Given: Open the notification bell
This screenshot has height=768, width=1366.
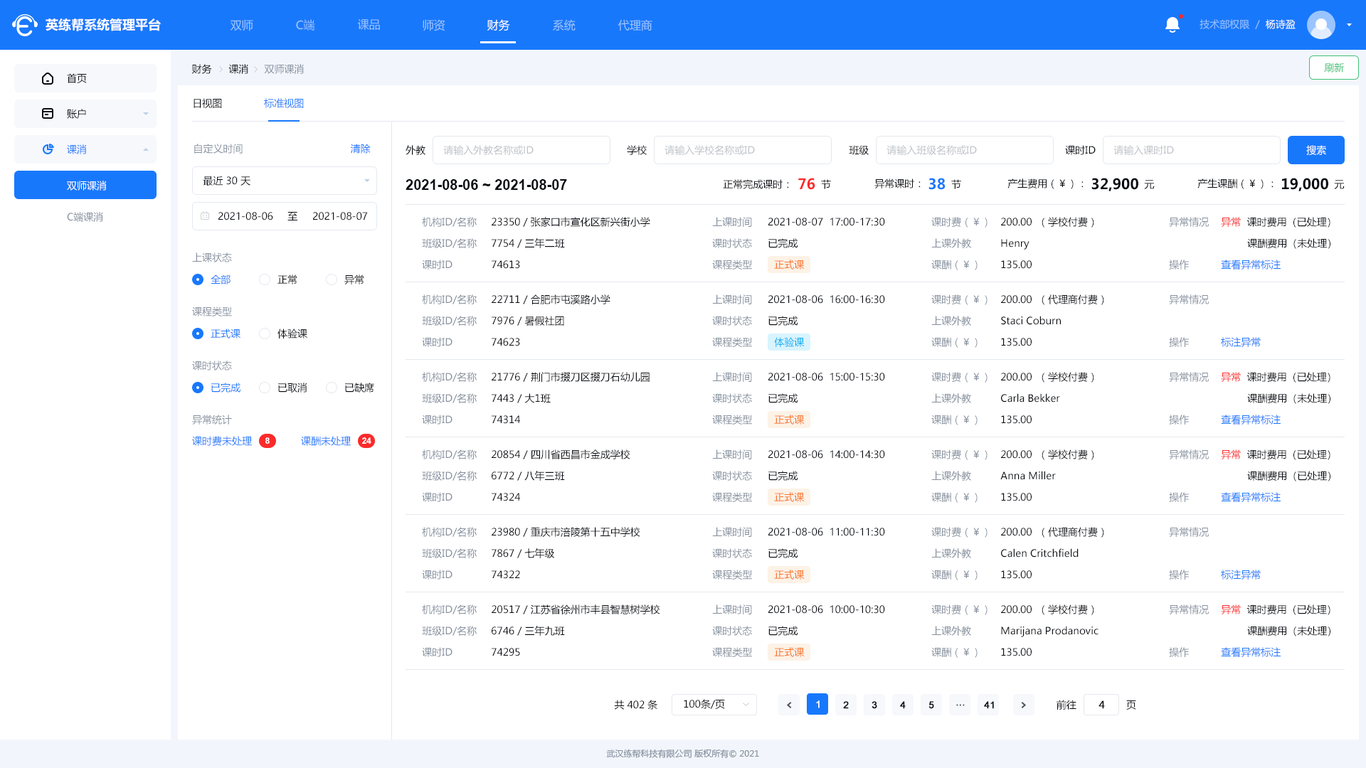Looking at the screenshot, I should coord(1172,25).
